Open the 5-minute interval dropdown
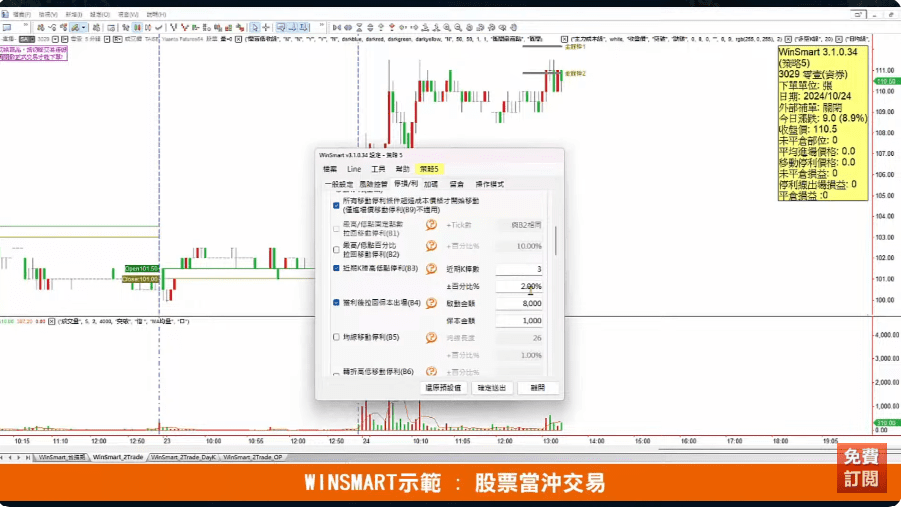 pos(106,39)
